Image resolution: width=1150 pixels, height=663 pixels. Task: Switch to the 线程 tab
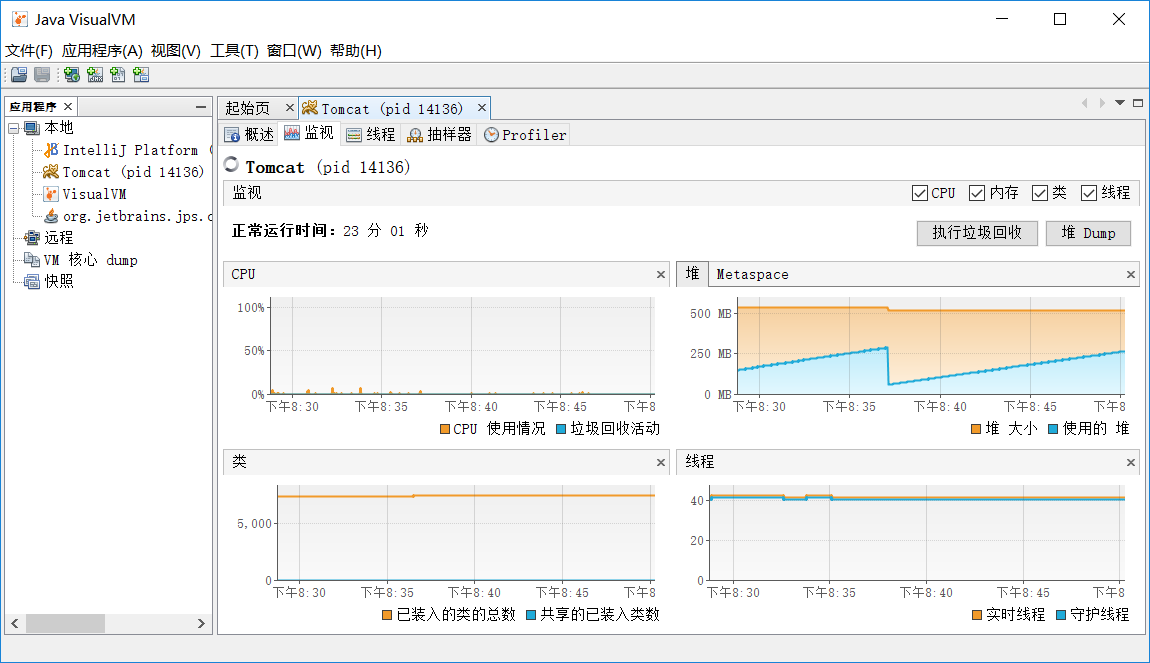point(371,134)
